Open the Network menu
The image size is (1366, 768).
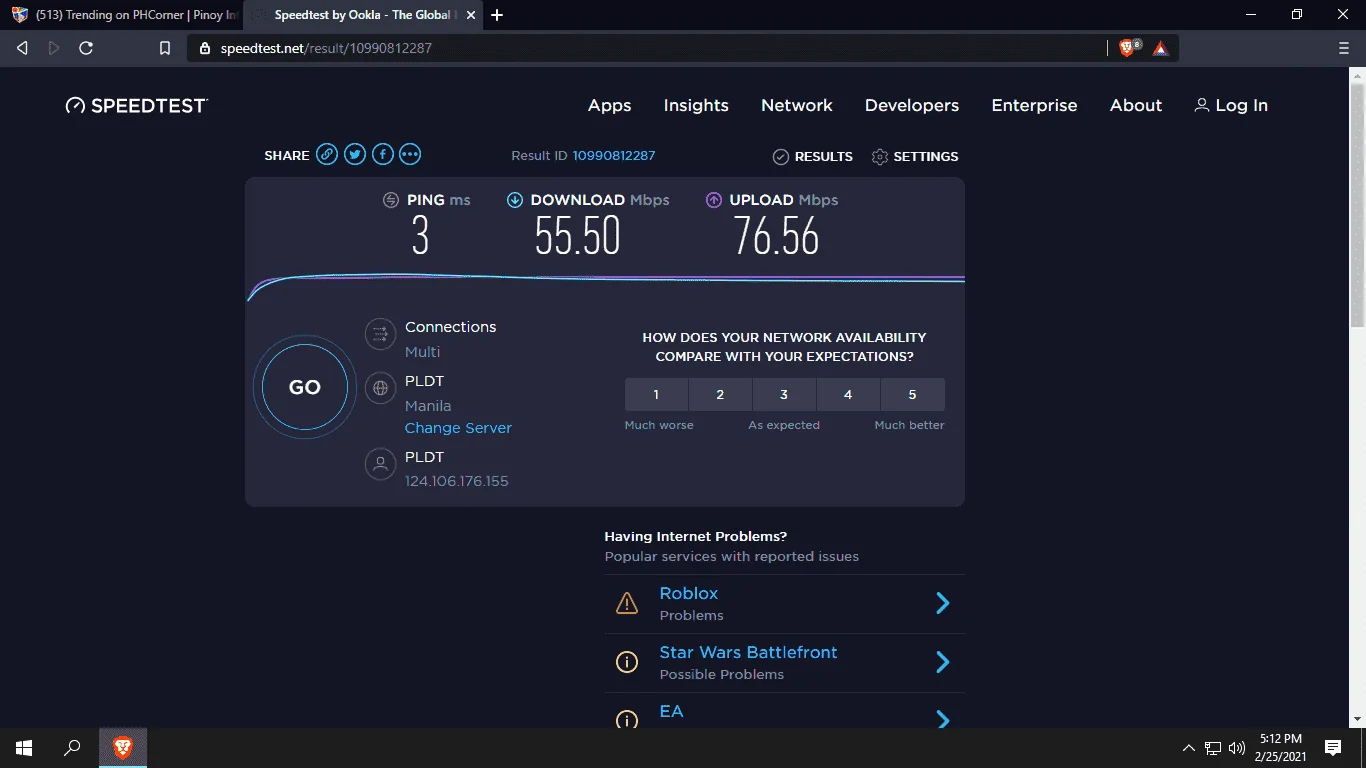[797, 105]
